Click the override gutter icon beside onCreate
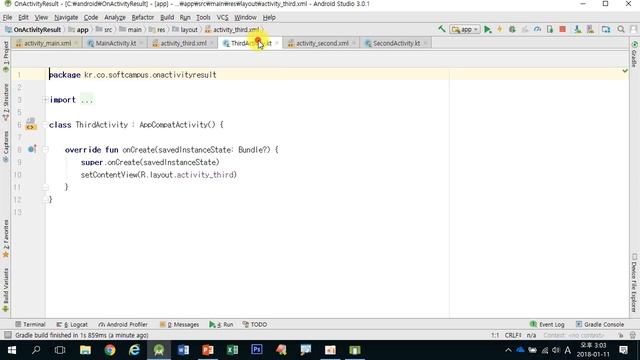The image size is (640, 360). (x=32, y=149)
